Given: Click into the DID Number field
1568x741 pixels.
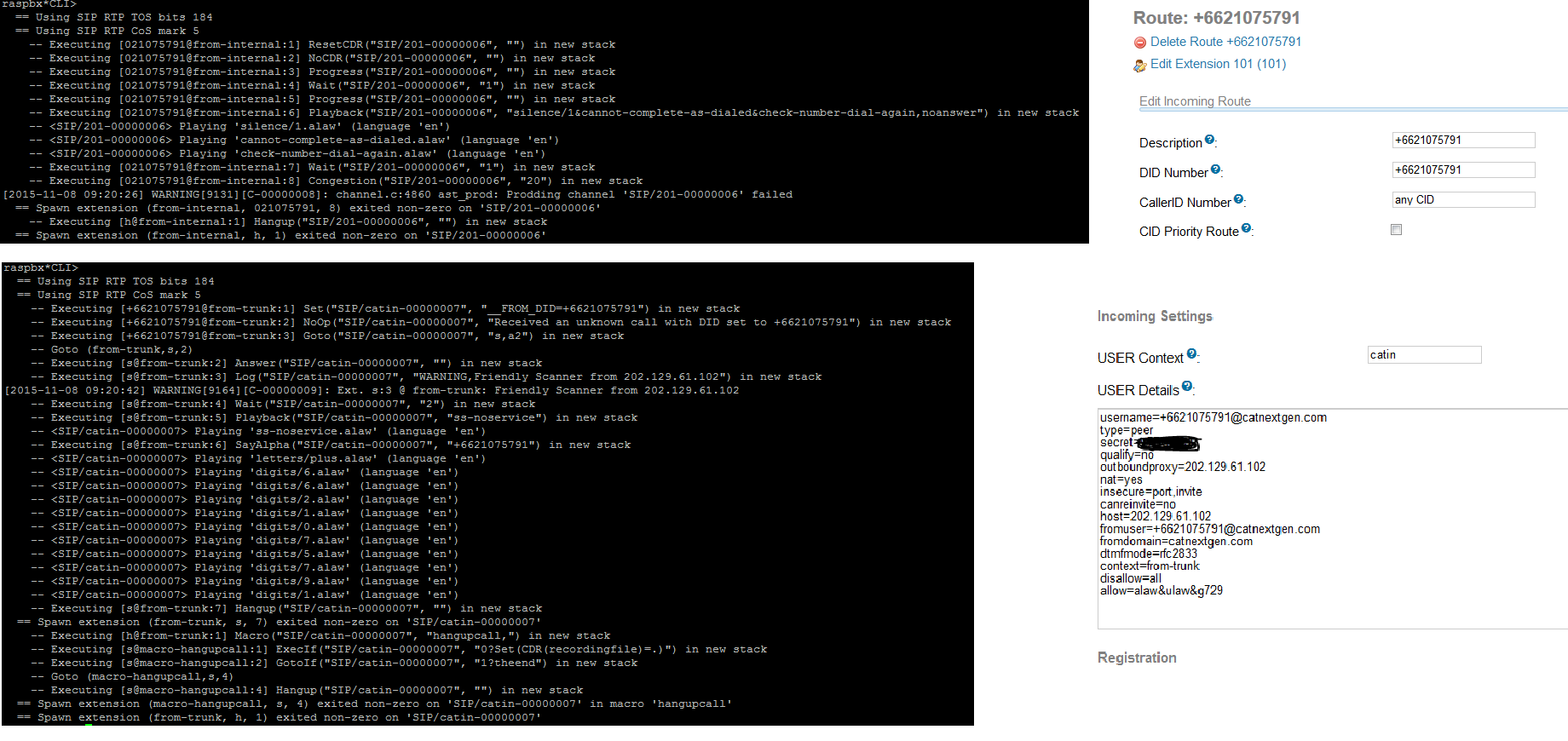Looking at the screenshot, I should (x=1463, y=170).
